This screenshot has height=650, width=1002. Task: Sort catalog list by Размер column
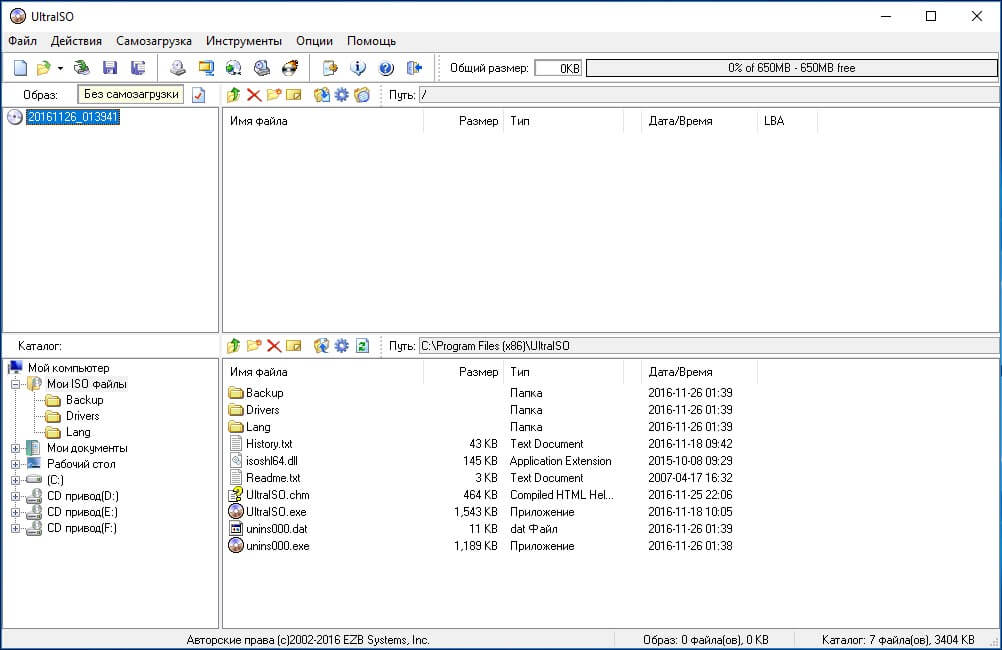coord(464,372)
